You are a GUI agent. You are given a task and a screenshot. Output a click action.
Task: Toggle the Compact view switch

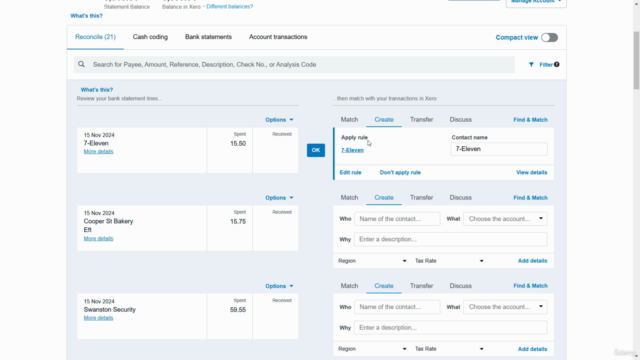pos(549,38)
